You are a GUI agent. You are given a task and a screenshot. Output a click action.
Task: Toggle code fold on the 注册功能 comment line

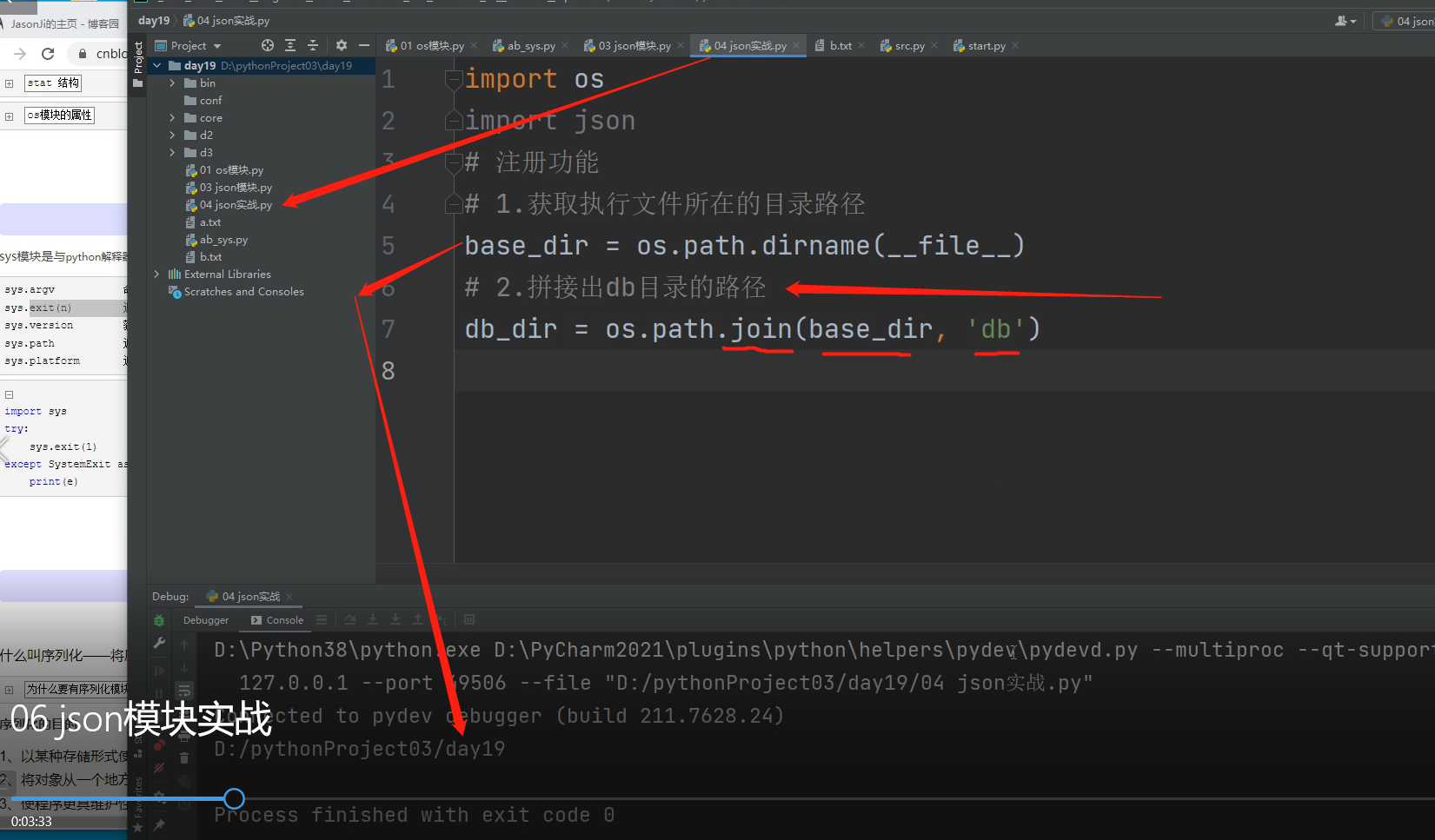pyautogui.click(x=453, y=162)
